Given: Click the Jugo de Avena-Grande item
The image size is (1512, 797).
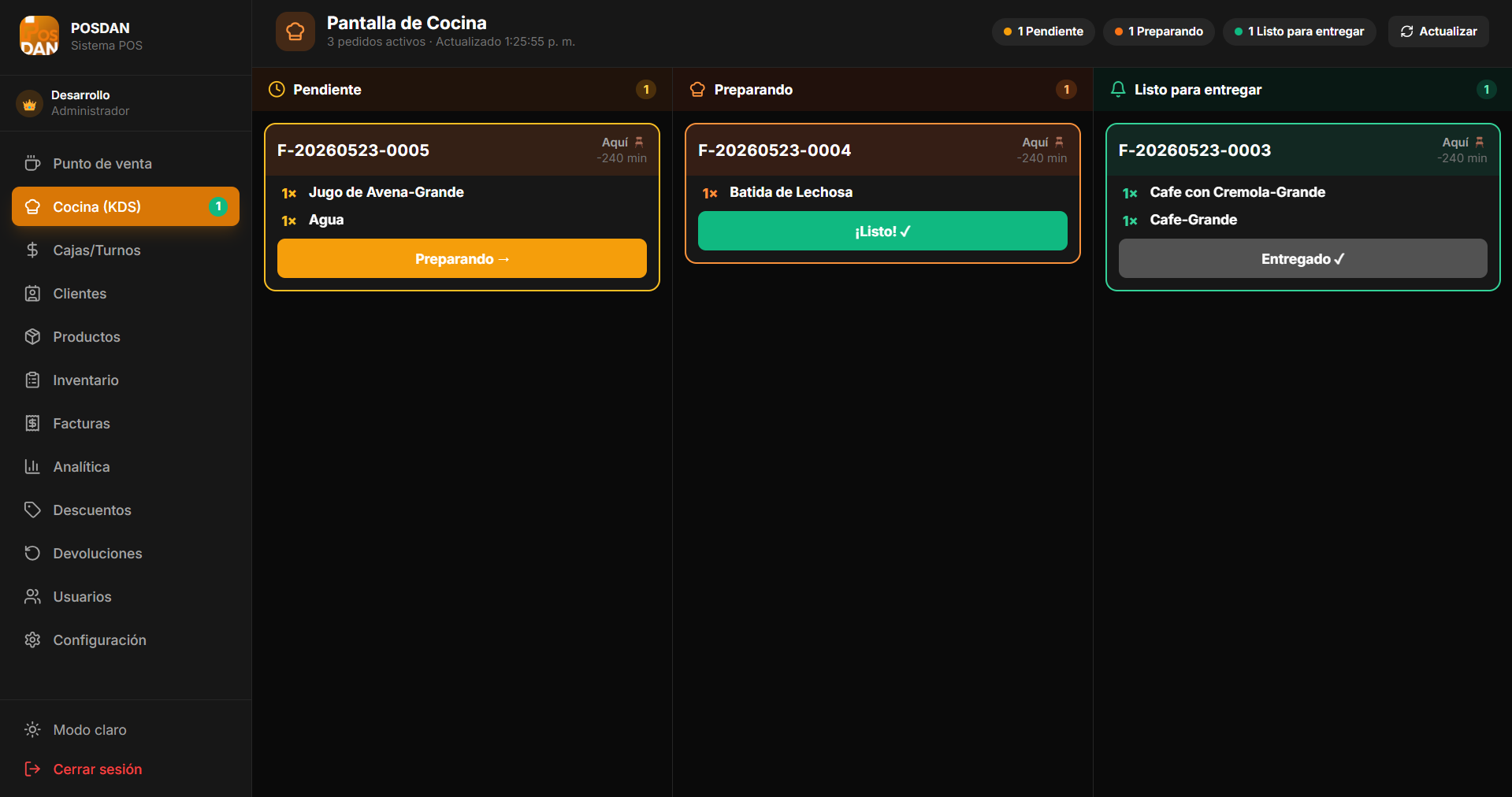Looking at the screenshot, I should click(x=386, y=192).
